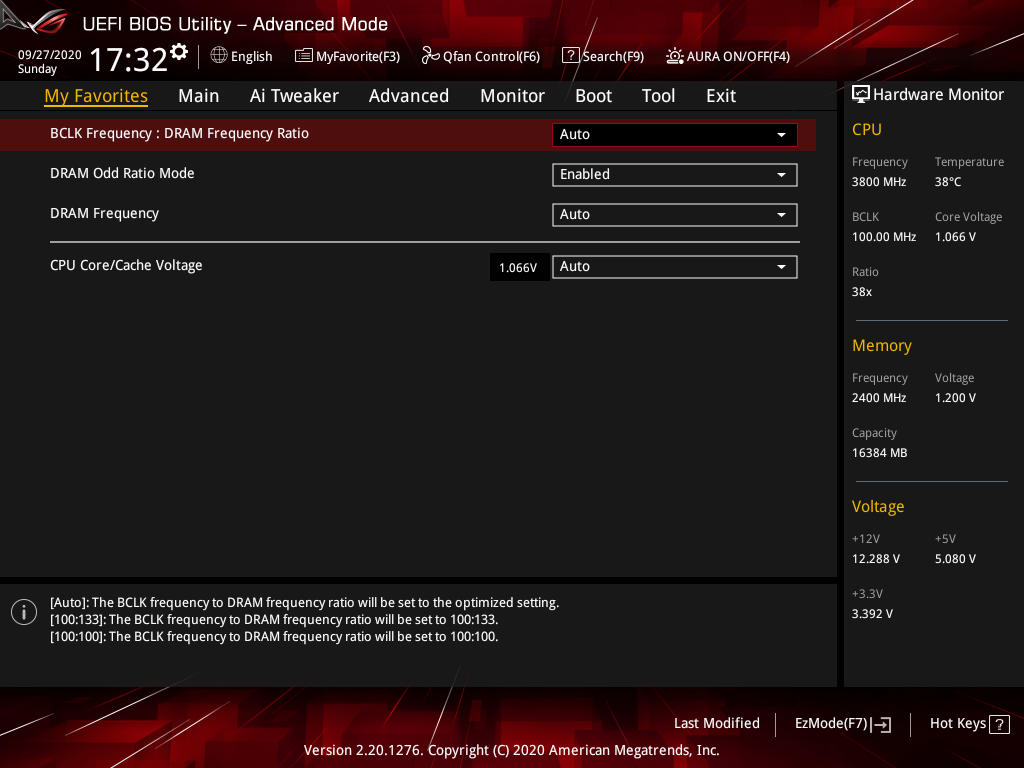Click the Hardware Monitor screen icon
Viewport: 1024px width, 768px height.
(861, 94)
